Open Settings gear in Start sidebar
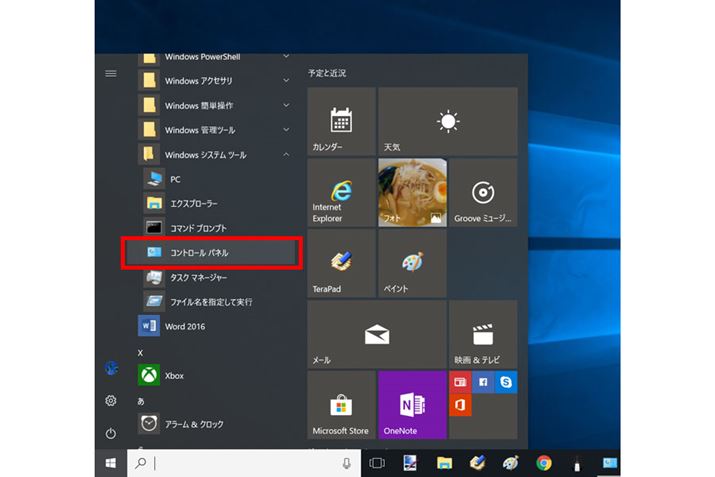 [x=111, y=400]
